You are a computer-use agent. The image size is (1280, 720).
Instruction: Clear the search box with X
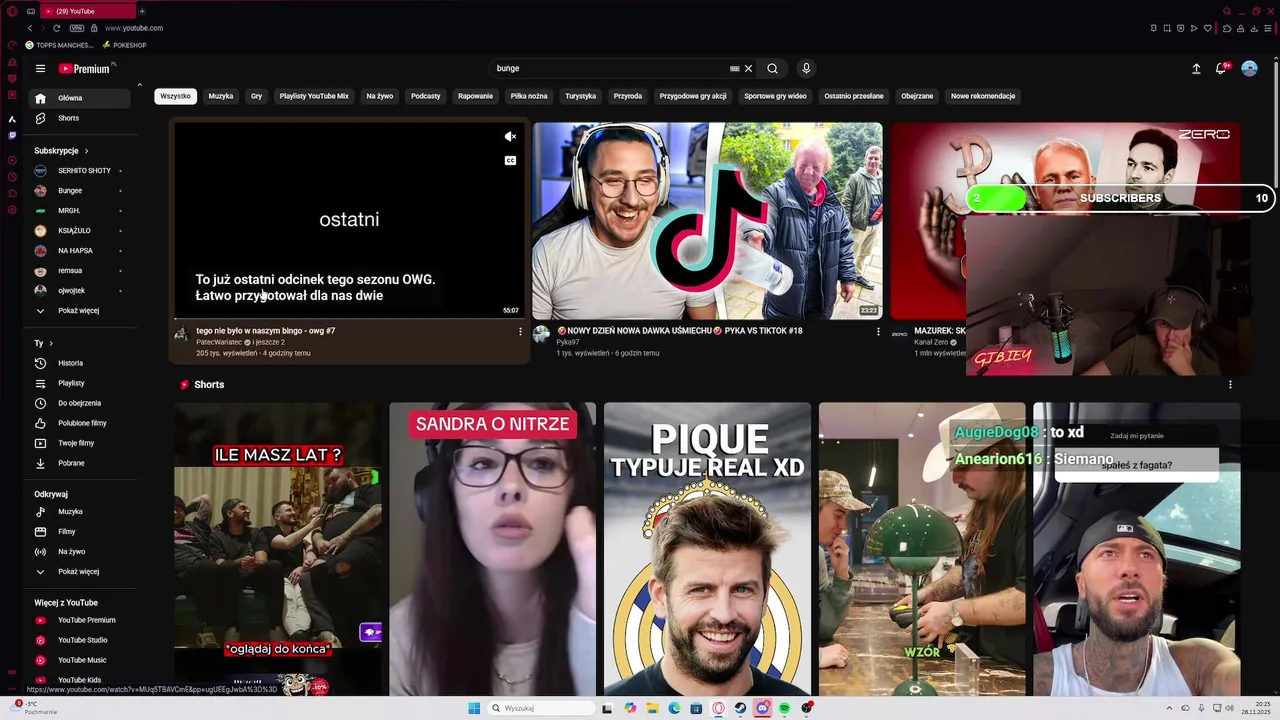(x=748, y=69)
